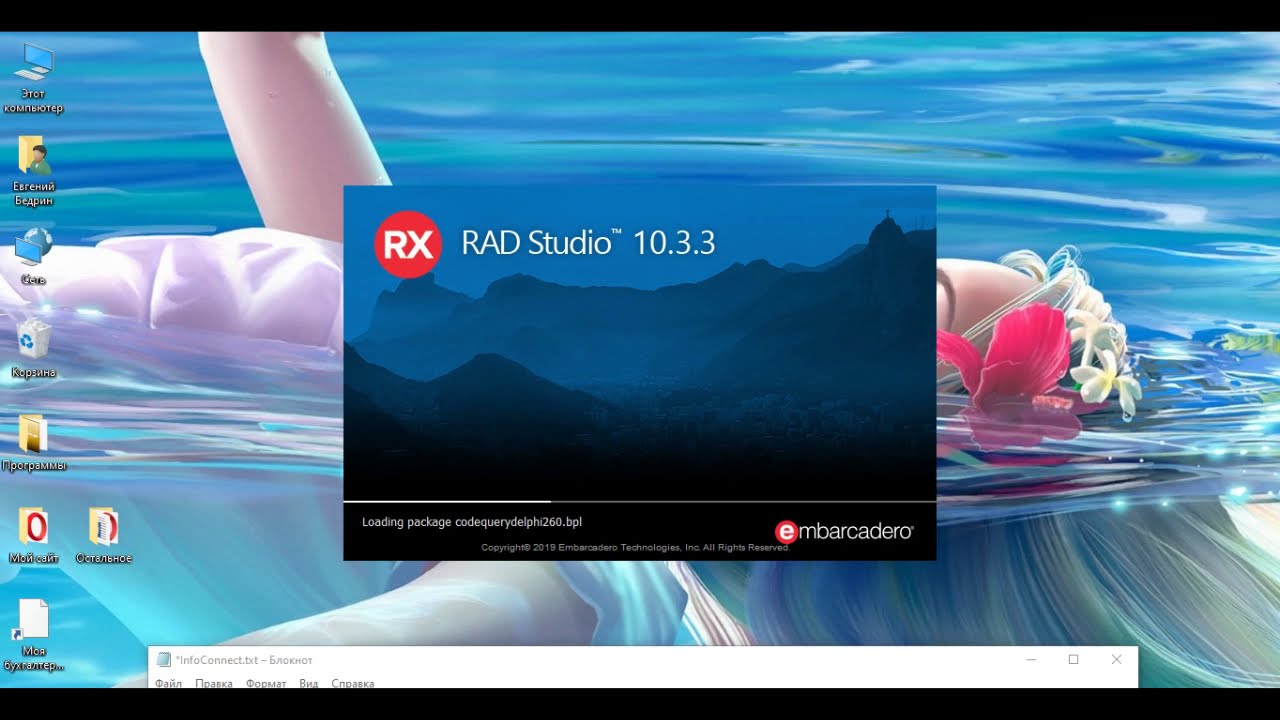1280x720 pixels.
Task: Open the Формат menu in Notepad
Action: (266, 684)
